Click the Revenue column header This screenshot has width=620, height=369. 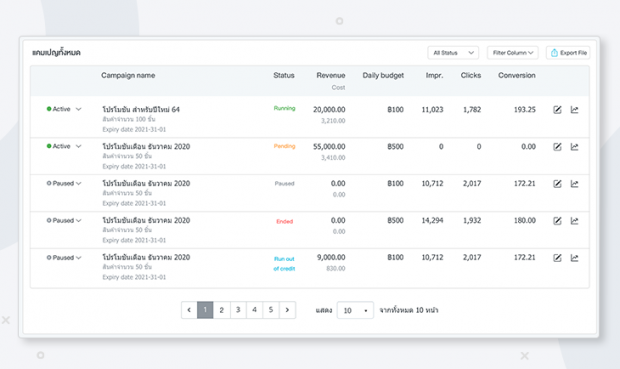click(x=331, y=75)
